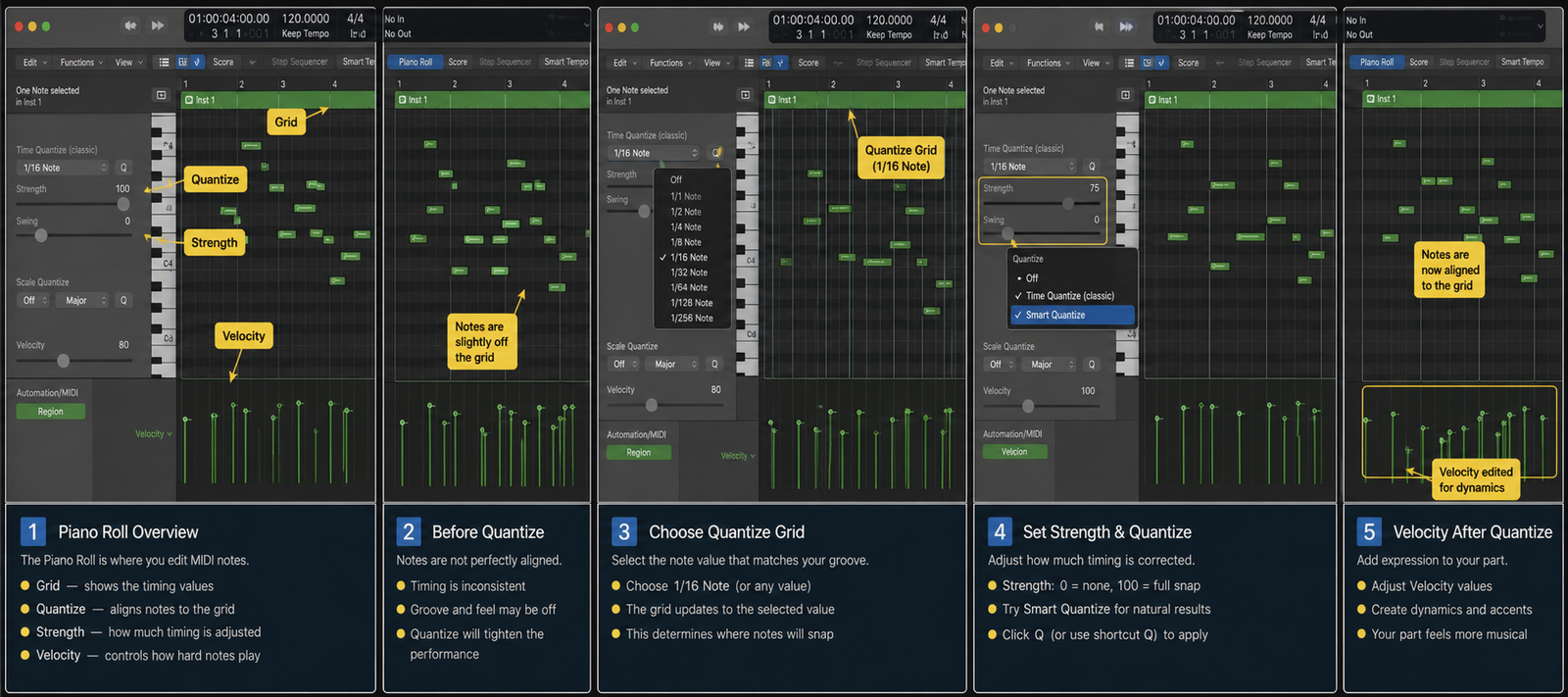The width and height of the screenshot is (1568, 697).
Task: Click catch playhead icon in Set Strength & Quantize panel
Action: click(1125, 95)
